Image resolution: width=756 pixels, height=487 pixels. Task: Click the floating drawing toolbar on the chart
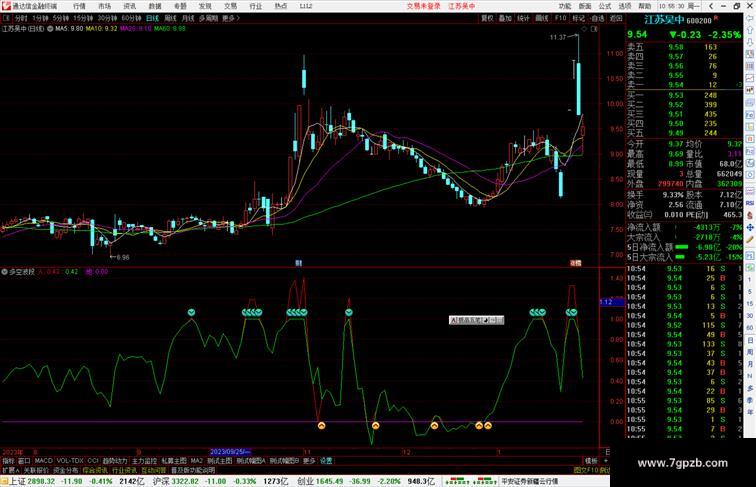[476, 320]
